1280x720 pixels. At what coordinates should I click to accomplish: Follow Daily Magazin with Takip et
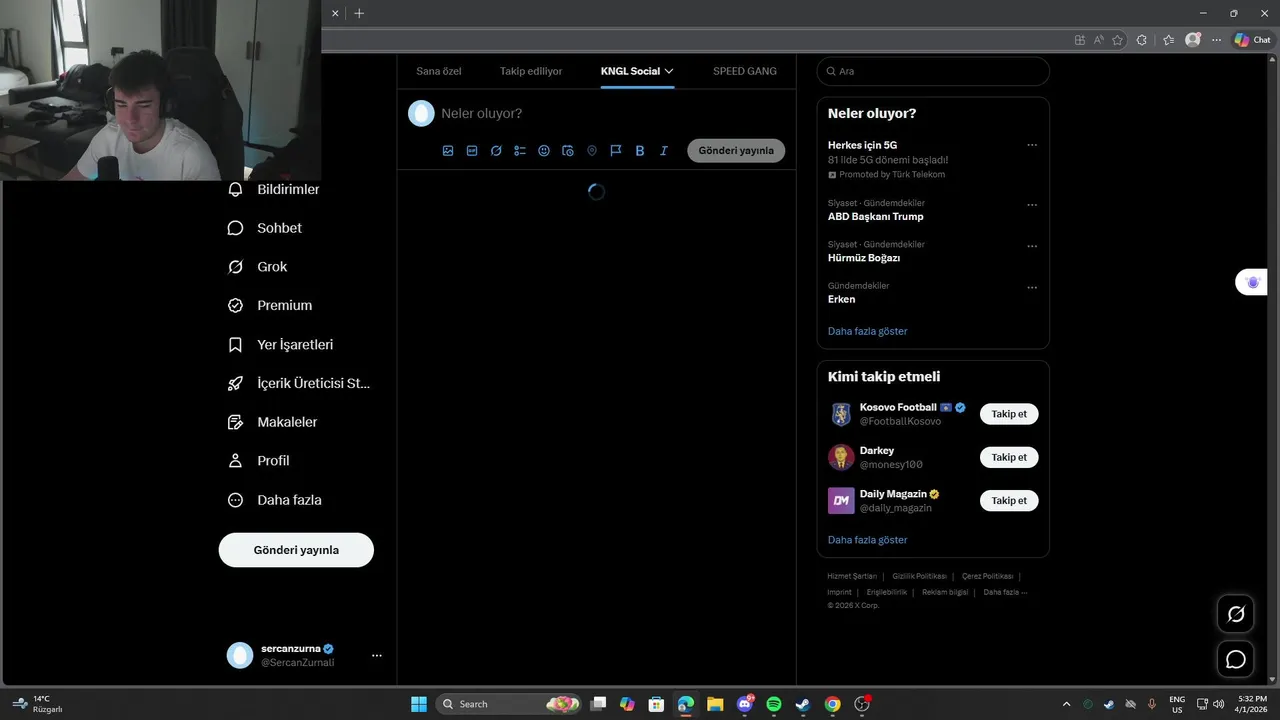coord(1009,500)
